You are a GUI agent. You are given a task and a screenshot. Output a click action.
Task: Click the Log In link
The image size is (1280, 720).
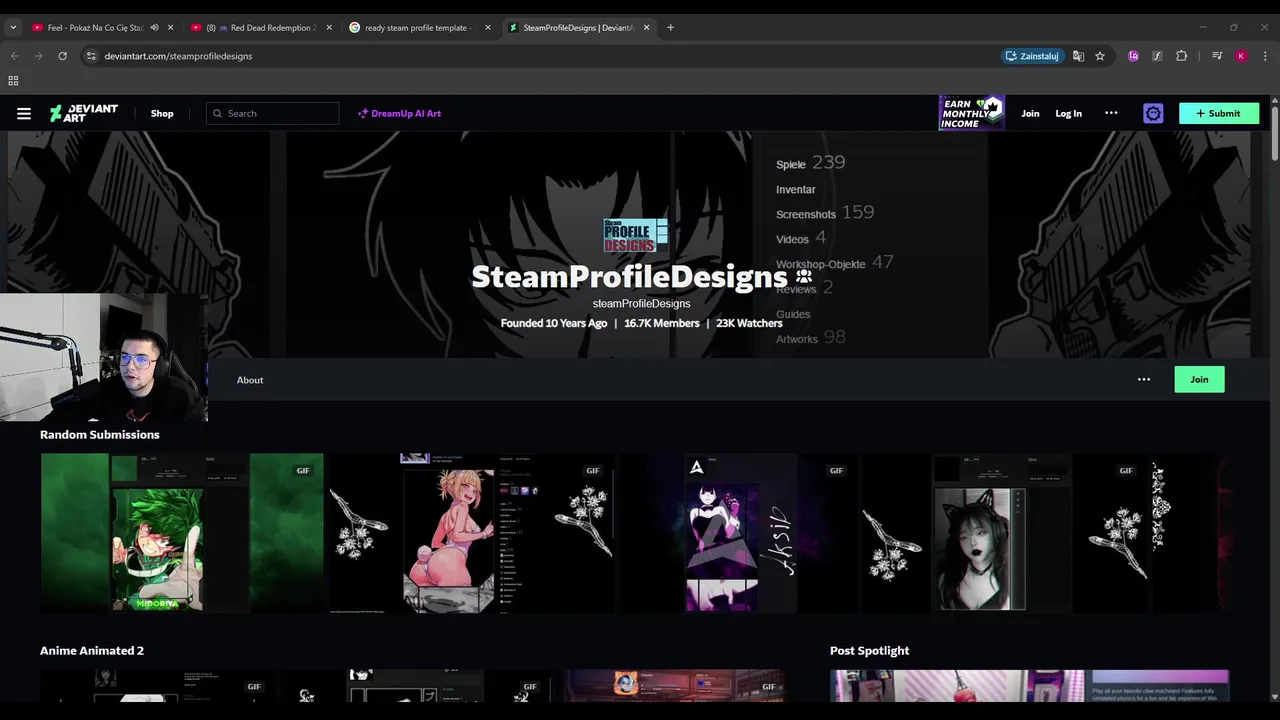tap(1068, 114)
